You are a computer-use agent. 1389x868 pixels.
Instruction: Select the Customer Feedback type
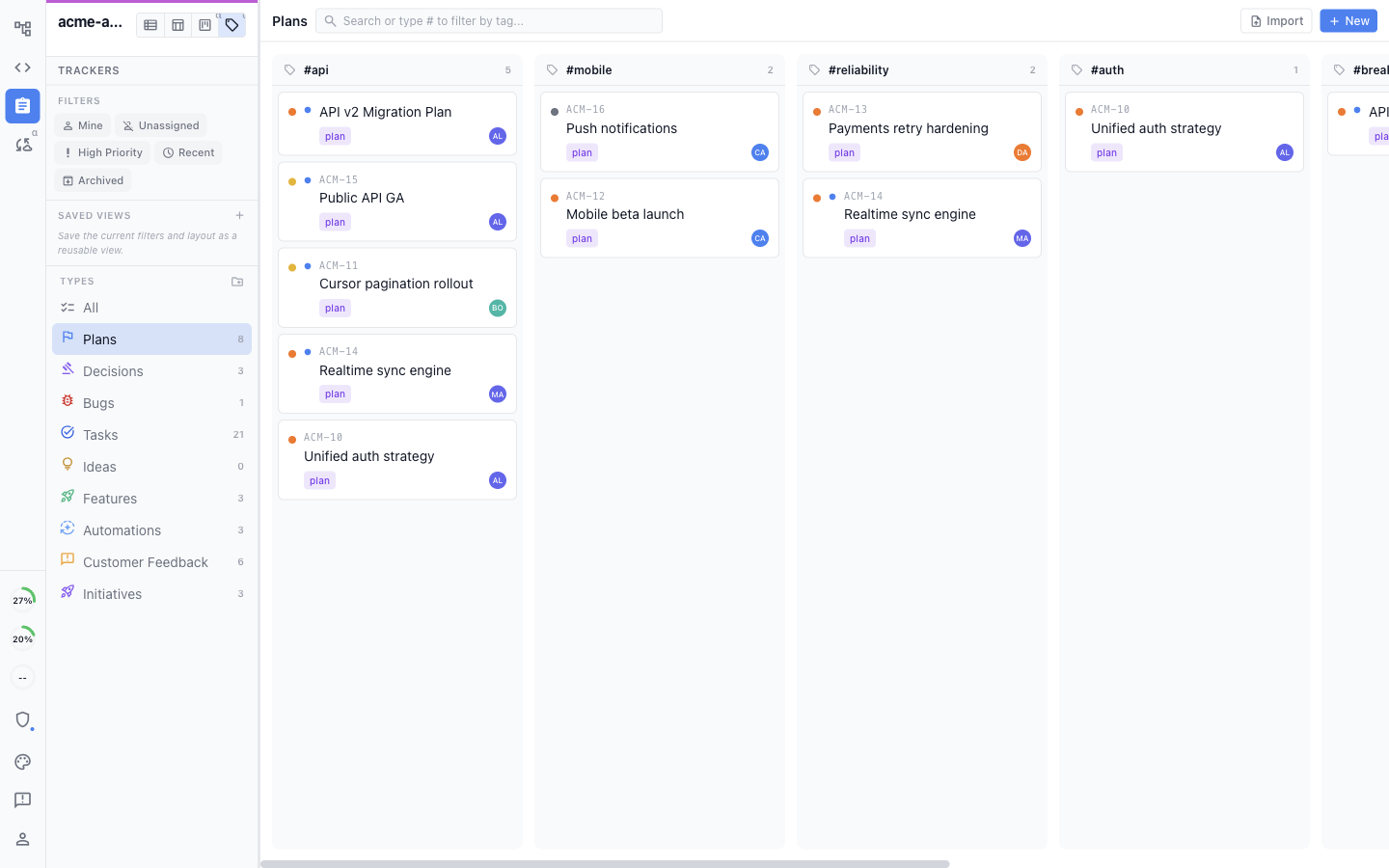151,562
